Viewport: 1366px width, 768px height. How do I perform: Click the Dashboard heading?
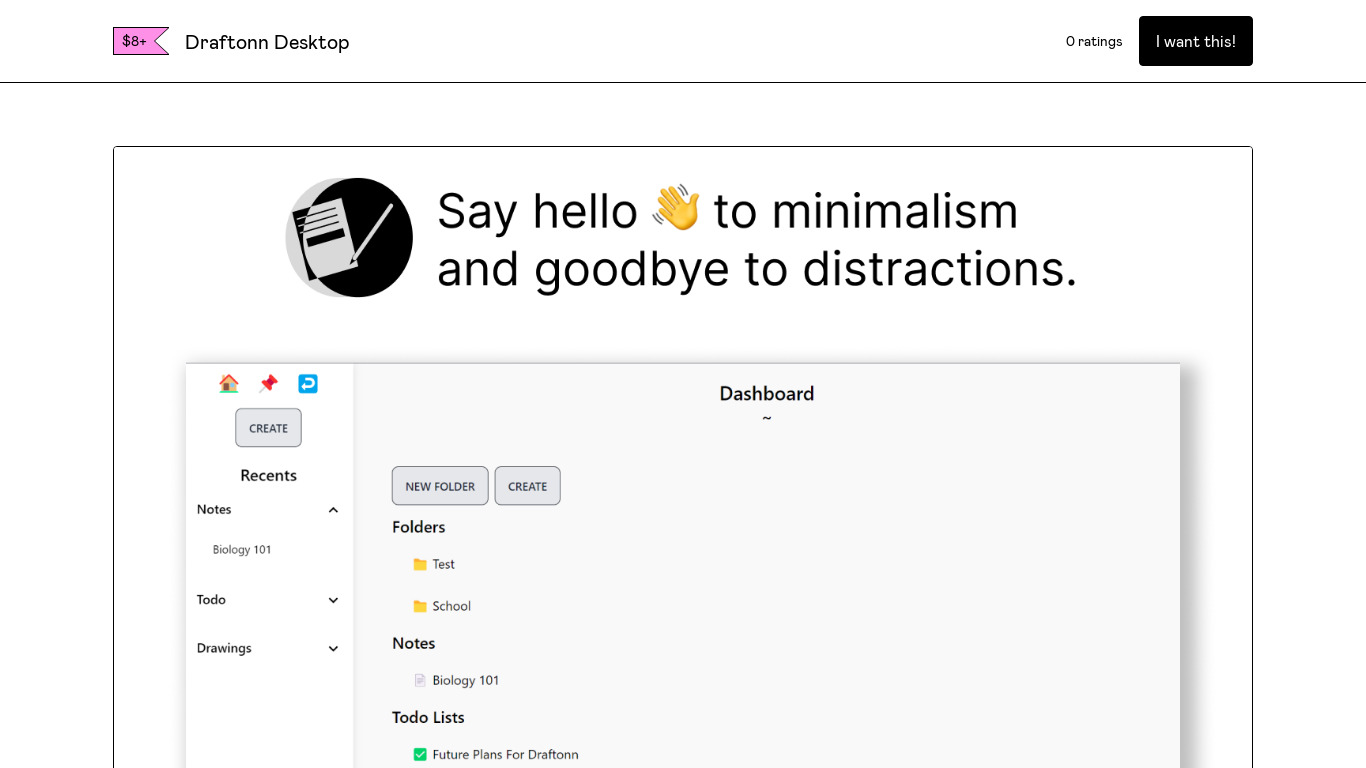tap(767, 394)
